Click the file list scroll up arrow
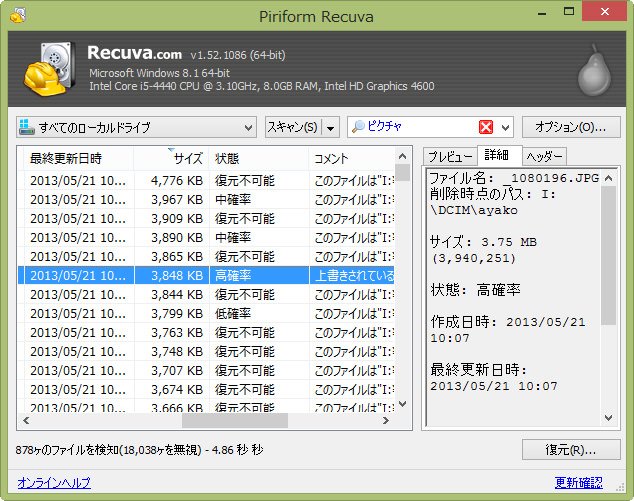 [x=402, y=156]
